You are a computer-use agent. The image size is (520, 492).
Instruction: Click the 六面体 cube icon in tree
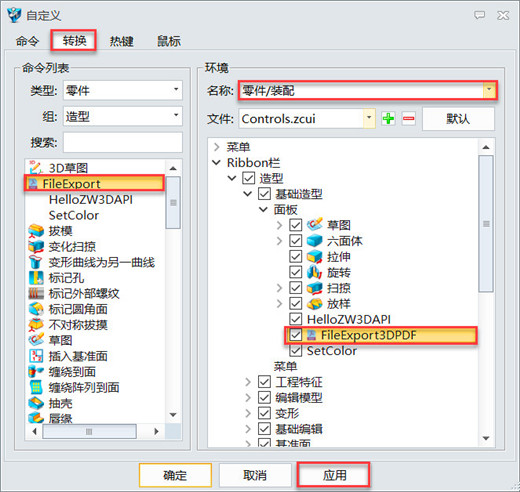(x=314, y=241)
